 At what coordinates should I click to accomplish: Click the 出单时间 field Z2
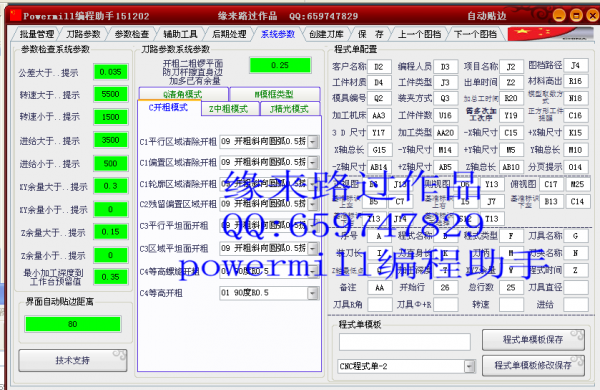[511, 82]
